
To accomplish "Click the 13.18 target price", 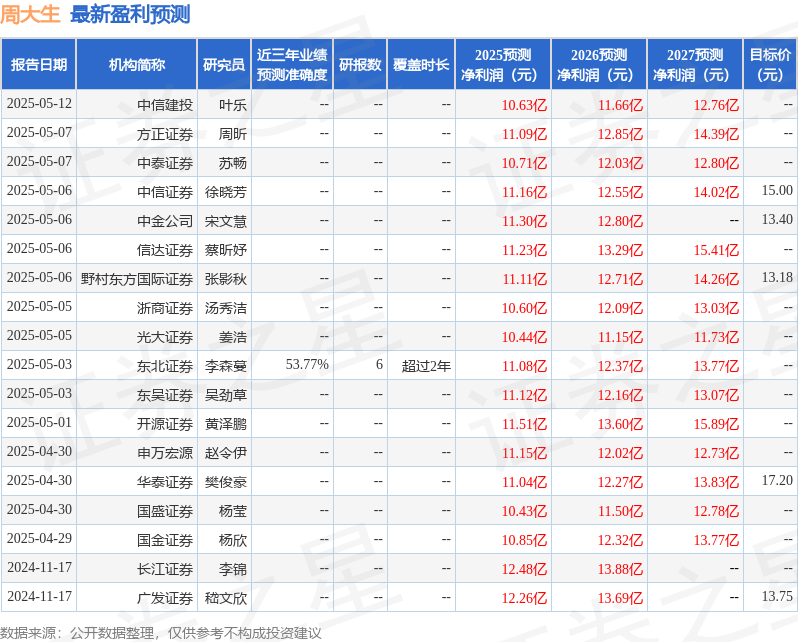I will 777,277.
